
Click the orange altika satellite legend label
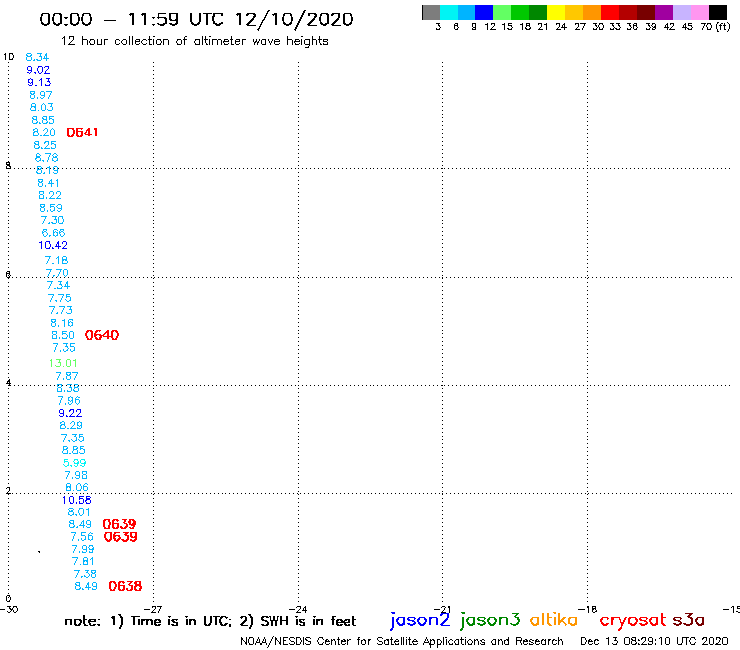554,619
